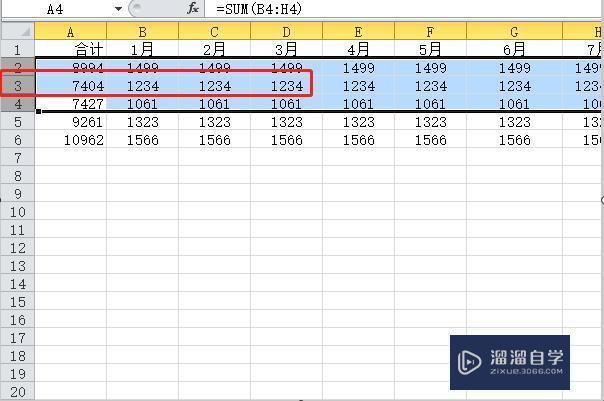Select row 1 header
Image resolution: width=604 pixels, height=401 pixels.
click(18, 49)
